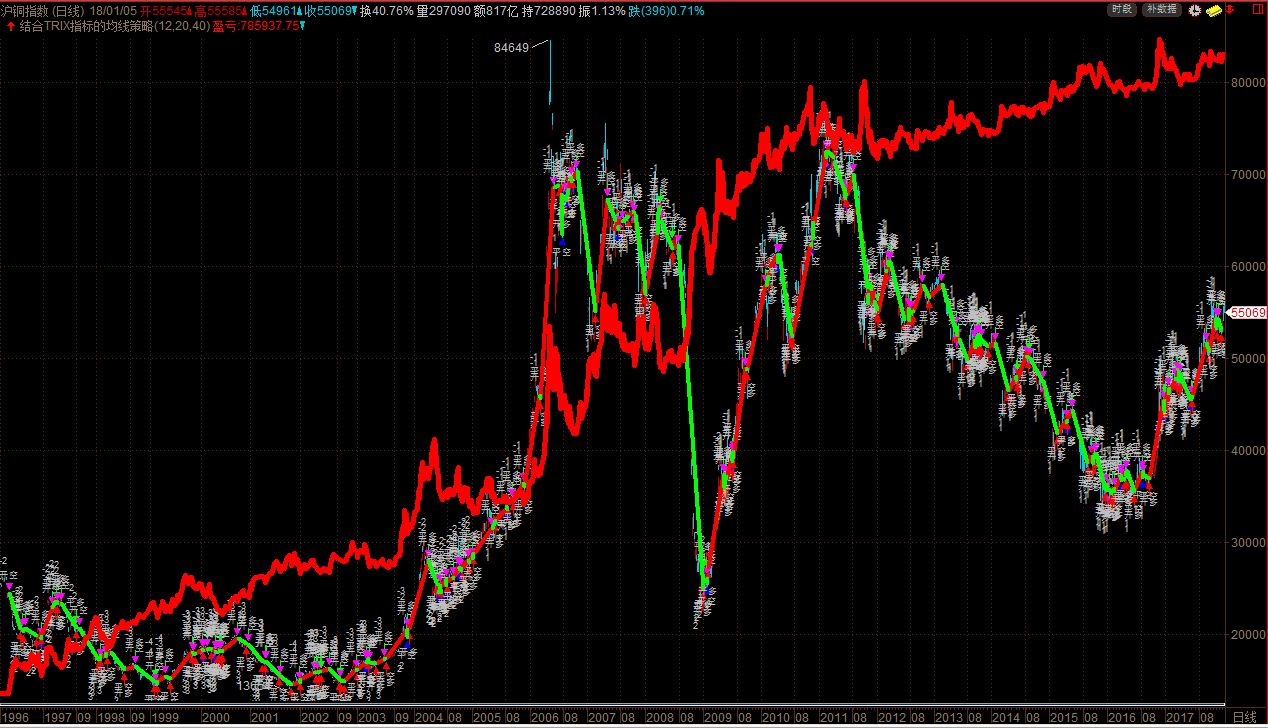
Task: Click the yellow chip icon
Action: [x=1213, y=10]
